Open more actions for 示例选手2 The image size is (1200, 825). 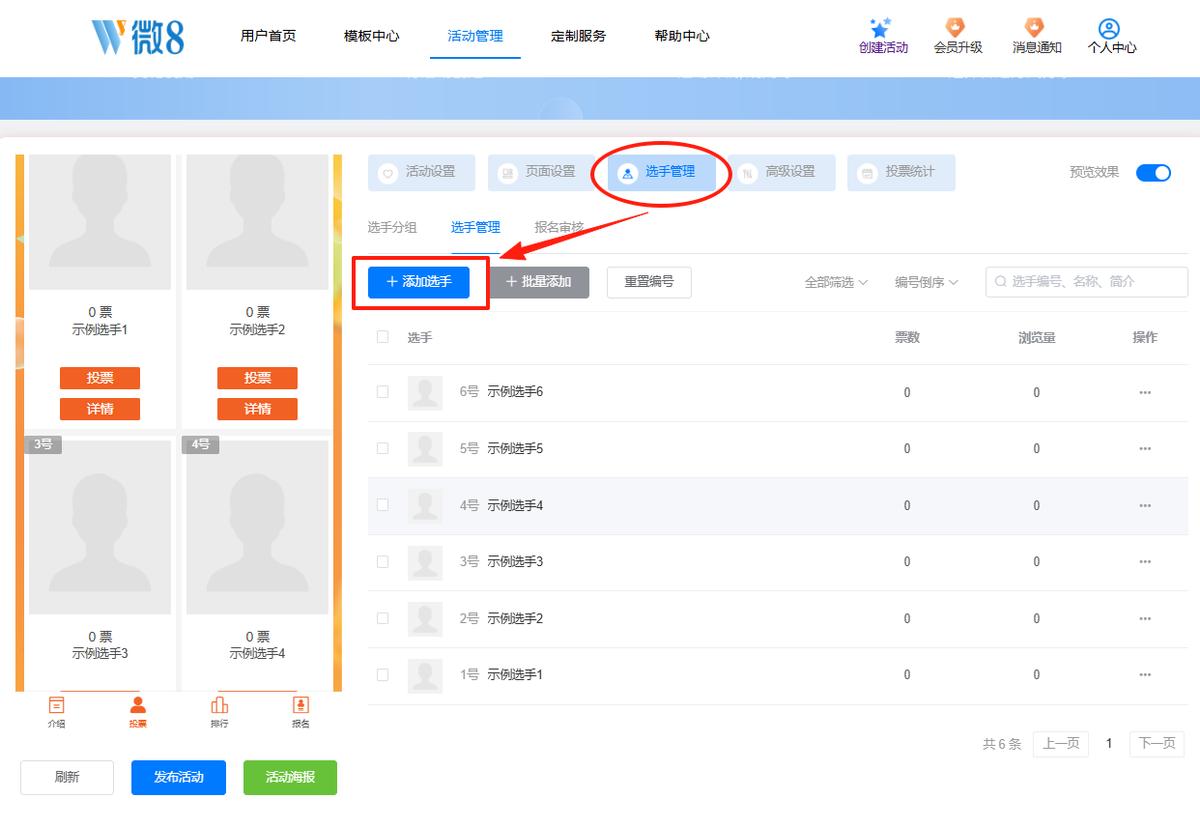[1145, 619]
